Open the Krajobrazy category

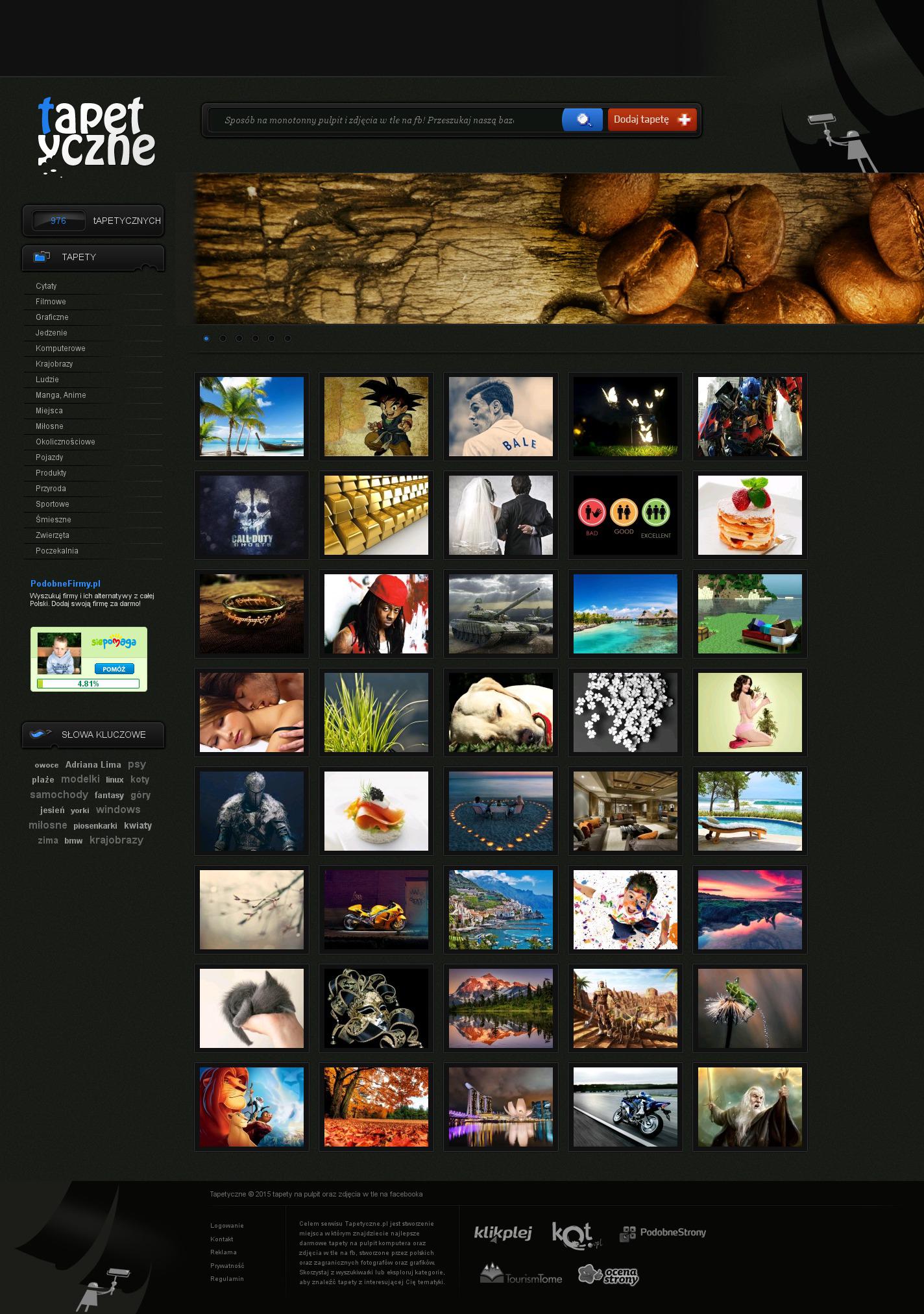click(55, 364)
